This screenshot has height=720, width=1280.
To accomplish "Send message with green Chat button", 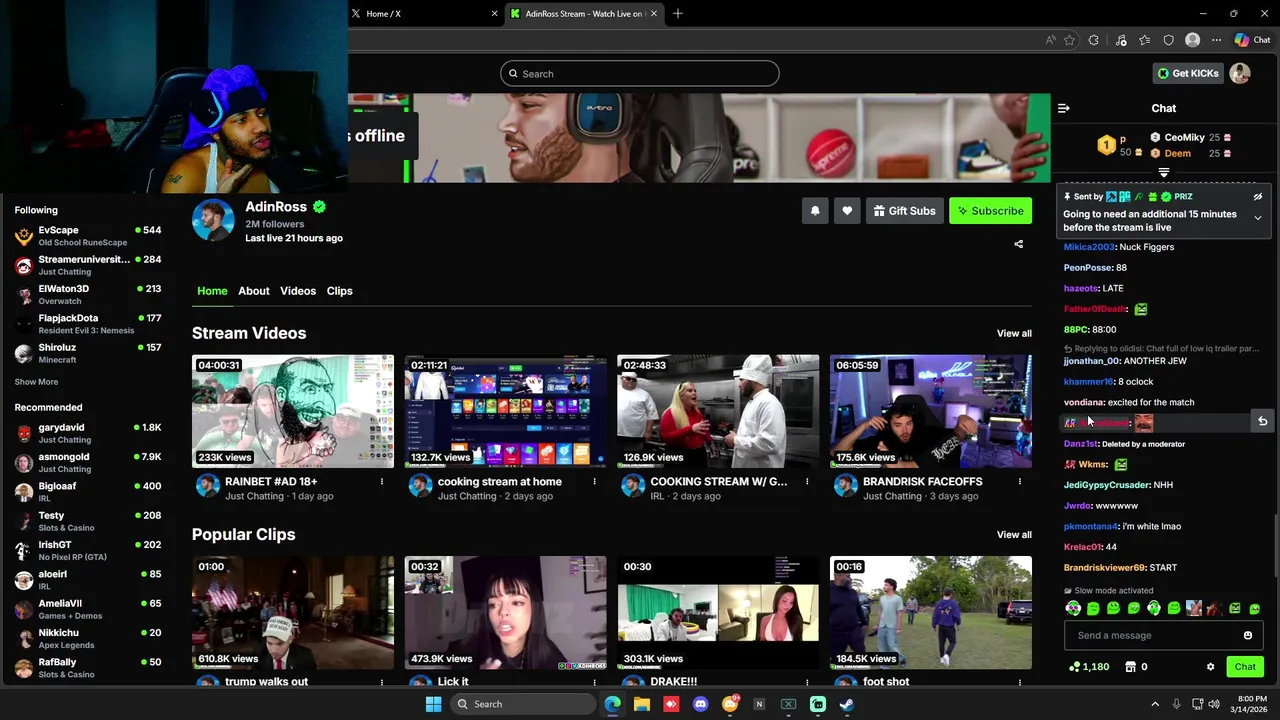I will click(x=1245, y=667).
